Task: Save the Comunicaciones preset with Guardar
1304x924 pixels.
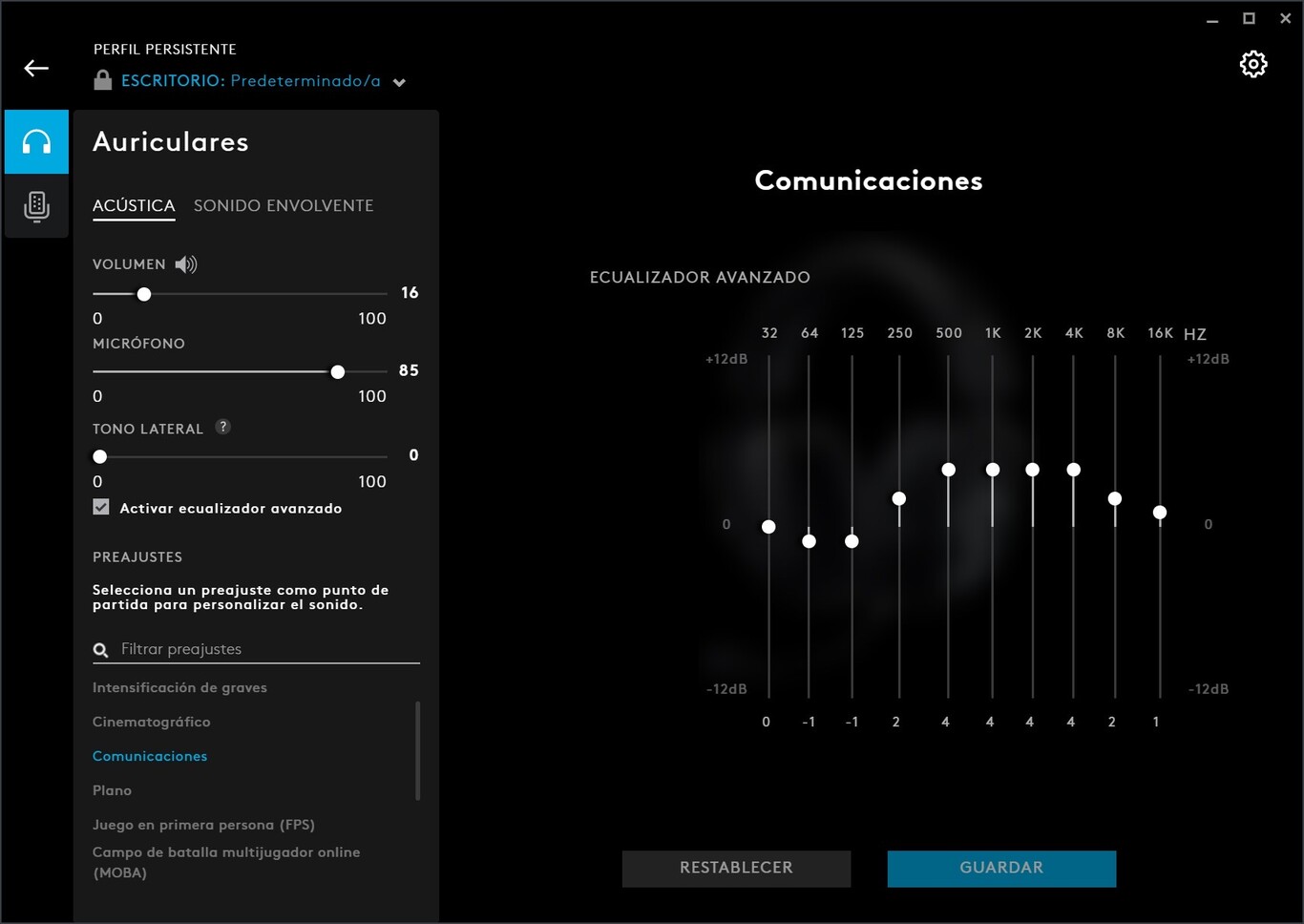Action: tap(1001, 868)
